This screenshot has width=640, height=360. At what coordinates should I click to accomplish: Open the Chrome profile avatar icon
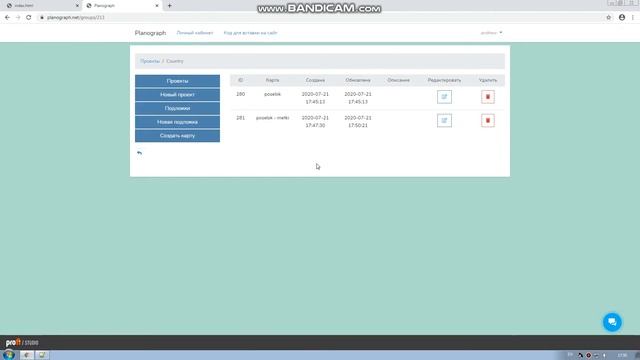[x=622, y=18]
